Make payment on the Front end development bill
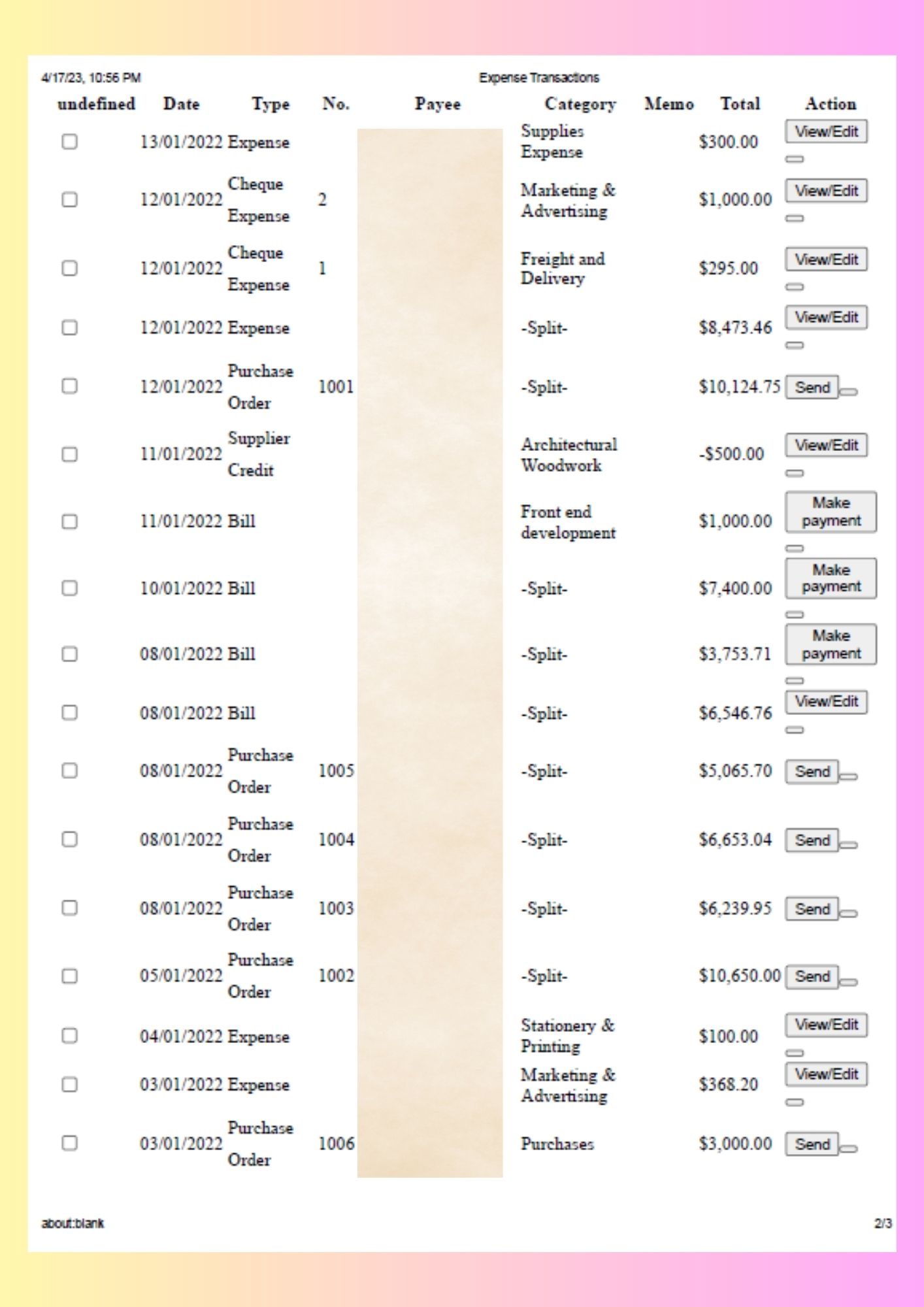This screenshot has width=924, height=1307. [x=831, y=512]
